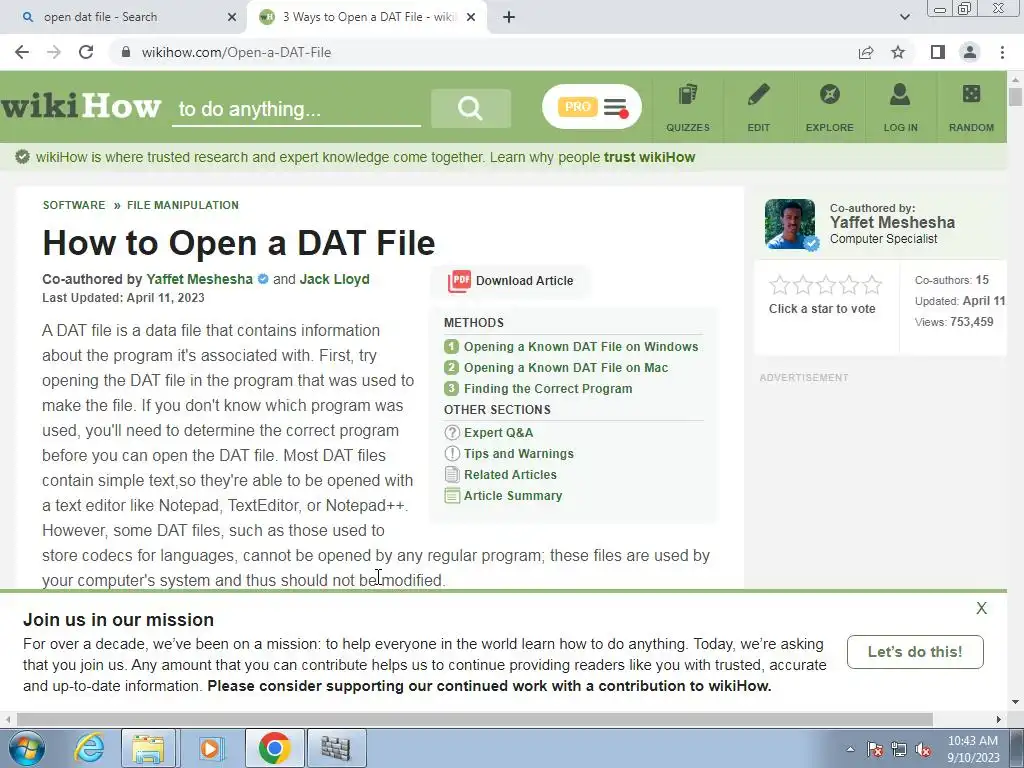Image resolution: width=1024 pixels, height=768 pixels.
Task: Go to the Related Articles section
Action: point(510,474)
